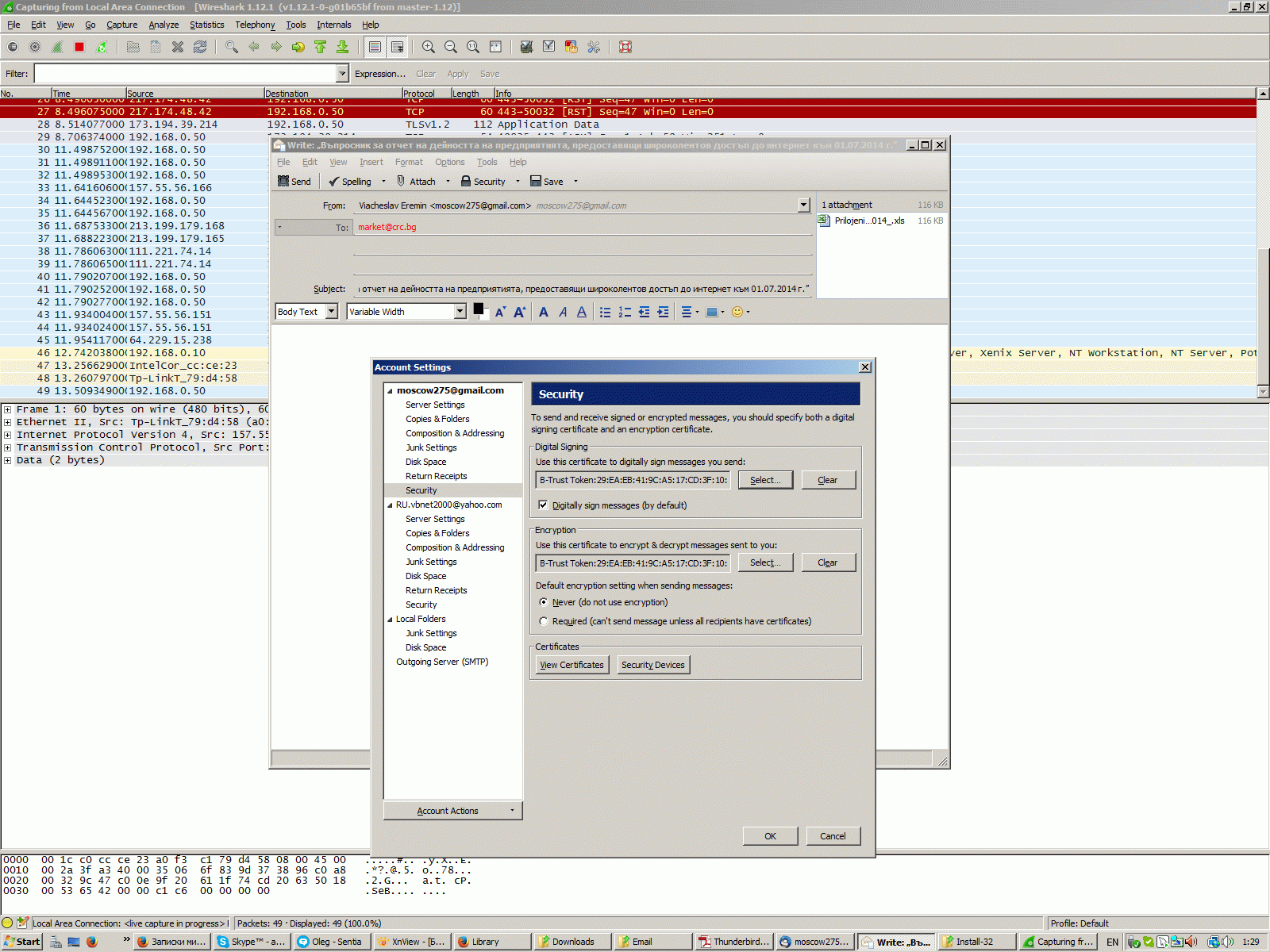Click Send in the Write window toolbar

294,182
